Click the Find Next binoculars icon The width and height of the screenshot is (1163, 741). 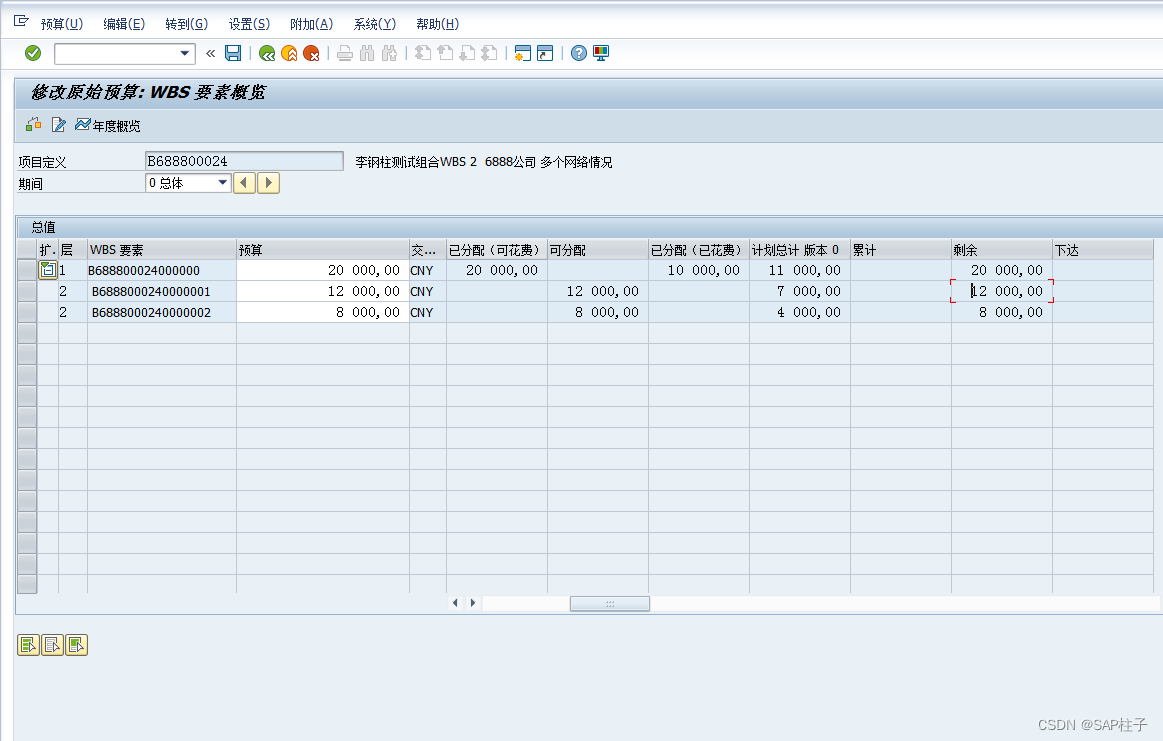click(x=389, y=53)
